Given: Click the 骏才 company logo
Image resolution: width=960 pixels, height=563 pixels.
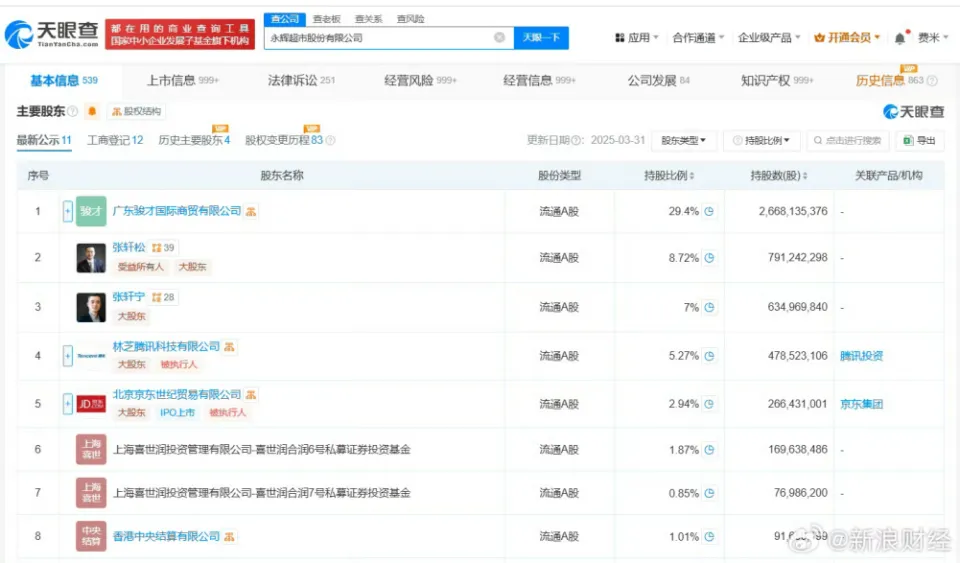Looking at the screenshot, I should click(91, 211).
